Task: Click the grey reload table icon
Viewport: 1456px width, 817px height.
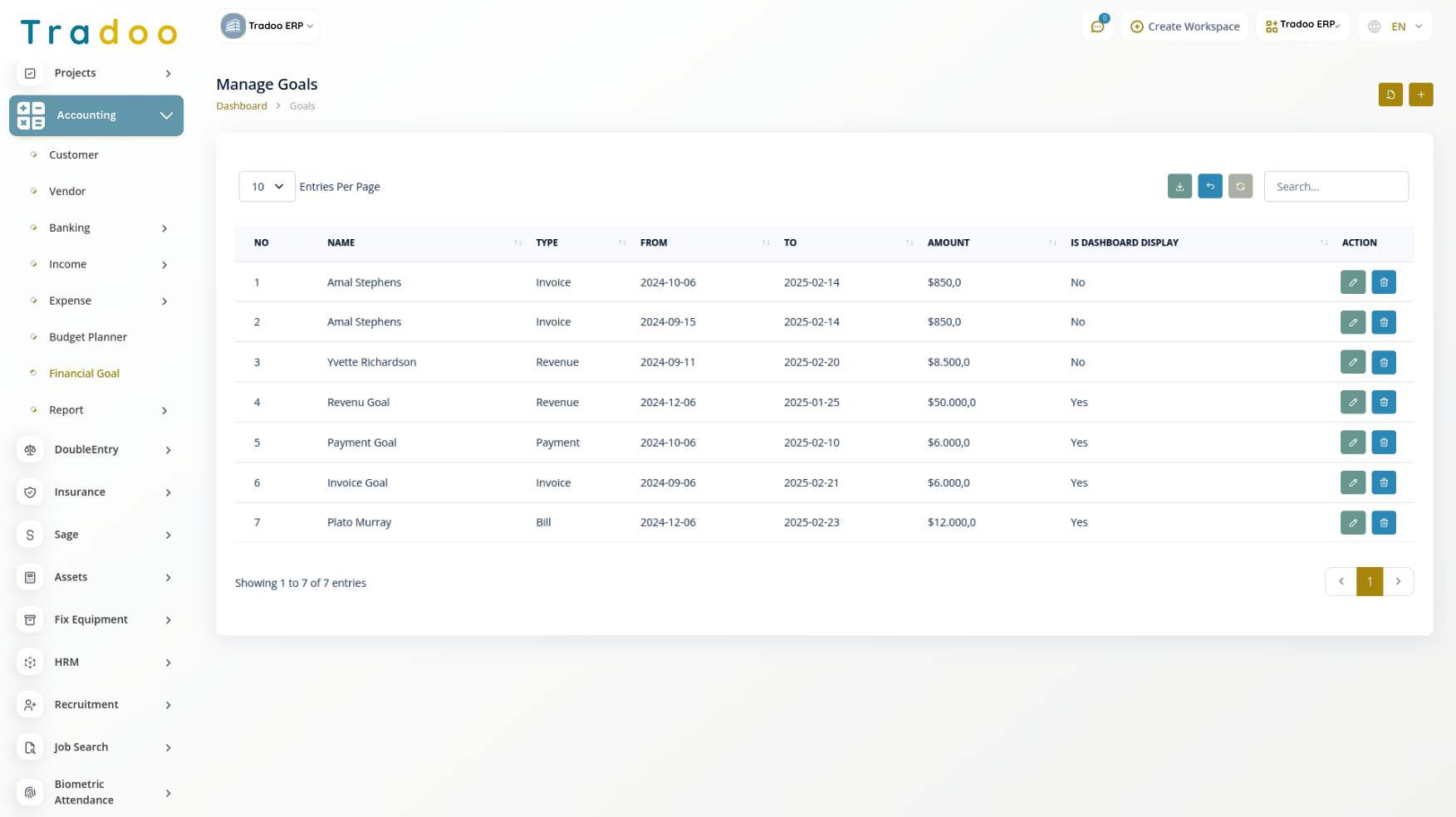Action: [x=1240, y=187]
